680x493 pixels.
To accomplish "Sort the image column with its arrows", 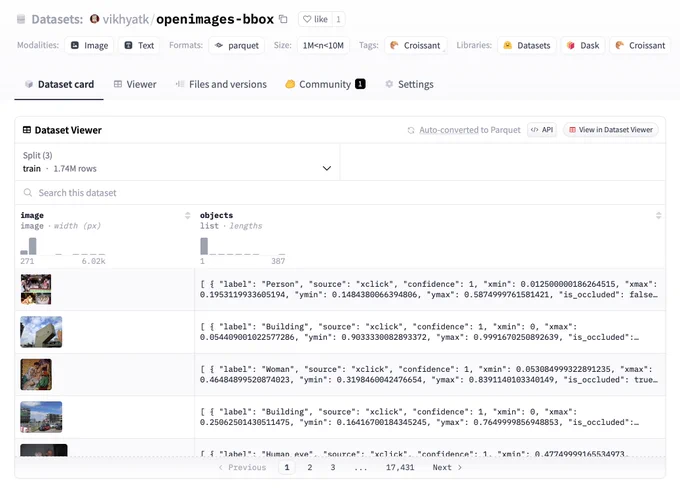I will coord(187,215).
